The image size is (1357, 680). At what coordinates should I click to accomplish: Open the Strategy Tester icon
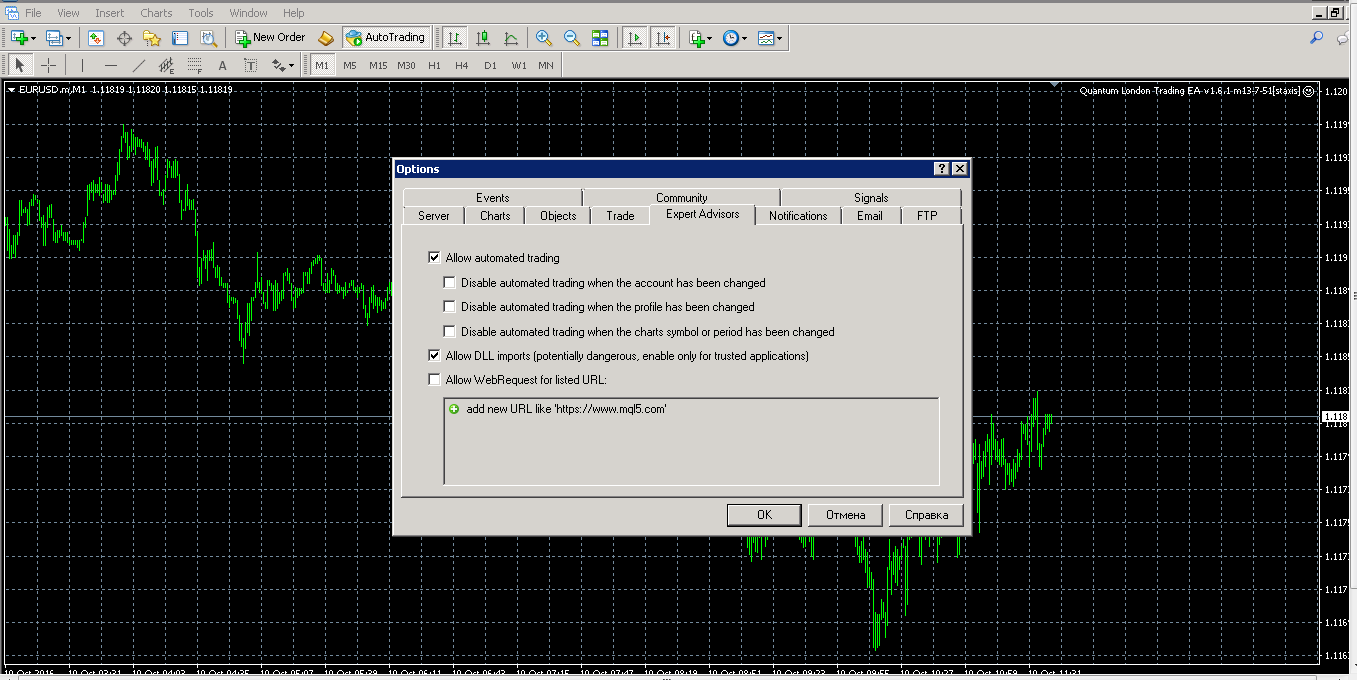pyautogui.click(x=208, y=38)
